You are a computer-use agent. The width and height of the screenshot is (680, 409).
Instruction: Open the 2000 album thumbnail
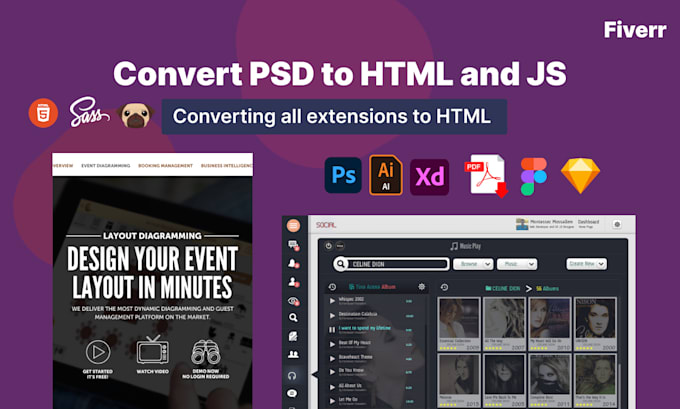point(595,324)
